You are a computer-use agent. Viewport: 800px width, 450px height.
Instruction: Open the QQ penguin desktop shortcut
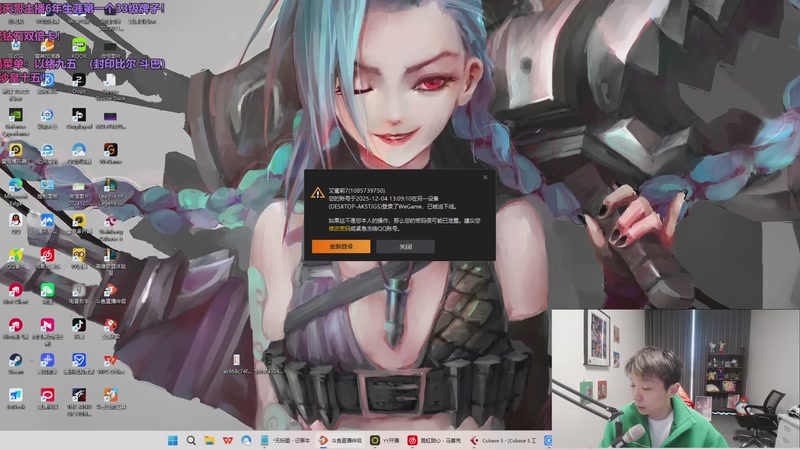click(x=15, y=222)
